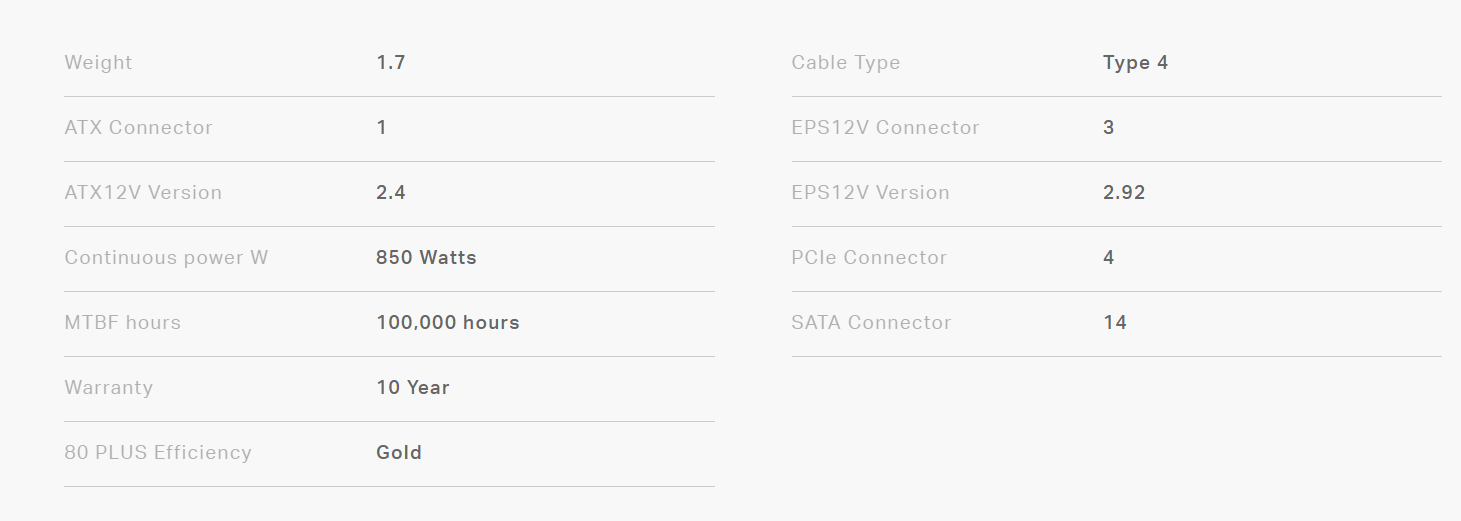Screen dimensions: 1461x521
Task: Select the 1.7 weight value
Action: tap(390, 63)
